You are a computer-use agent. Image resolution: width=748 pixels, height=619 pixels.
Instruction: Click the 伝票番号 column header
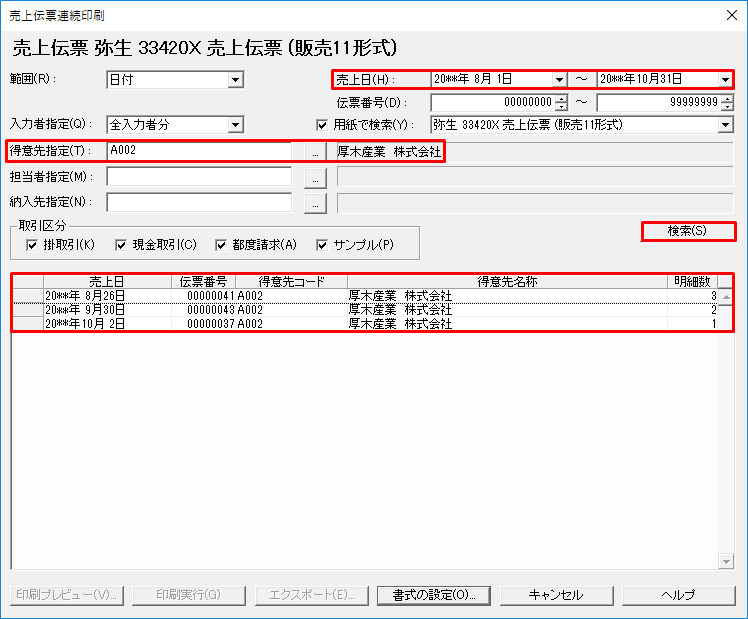point(204,281)
